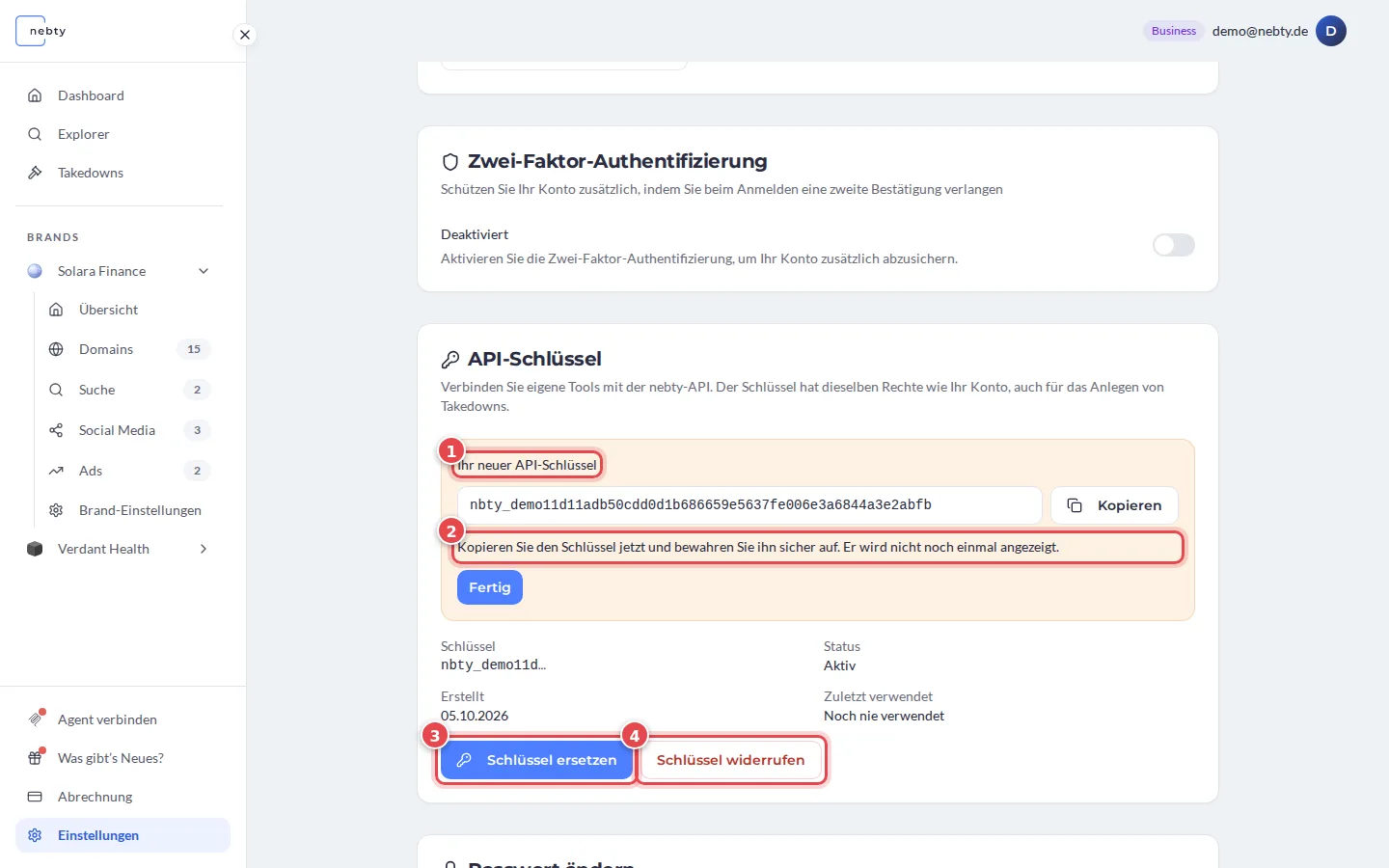Click the demo@nebty.de account email
Screen dimensions: 1389x868
[1260, 31]
